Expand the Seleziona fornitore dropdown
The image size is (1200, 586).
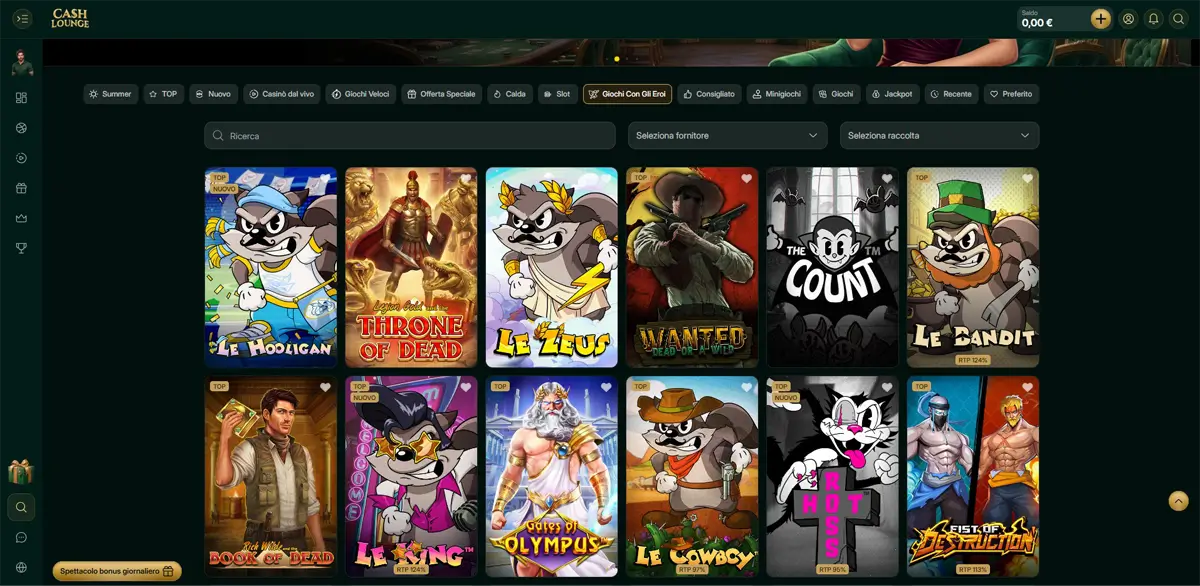tap(727, 135)
